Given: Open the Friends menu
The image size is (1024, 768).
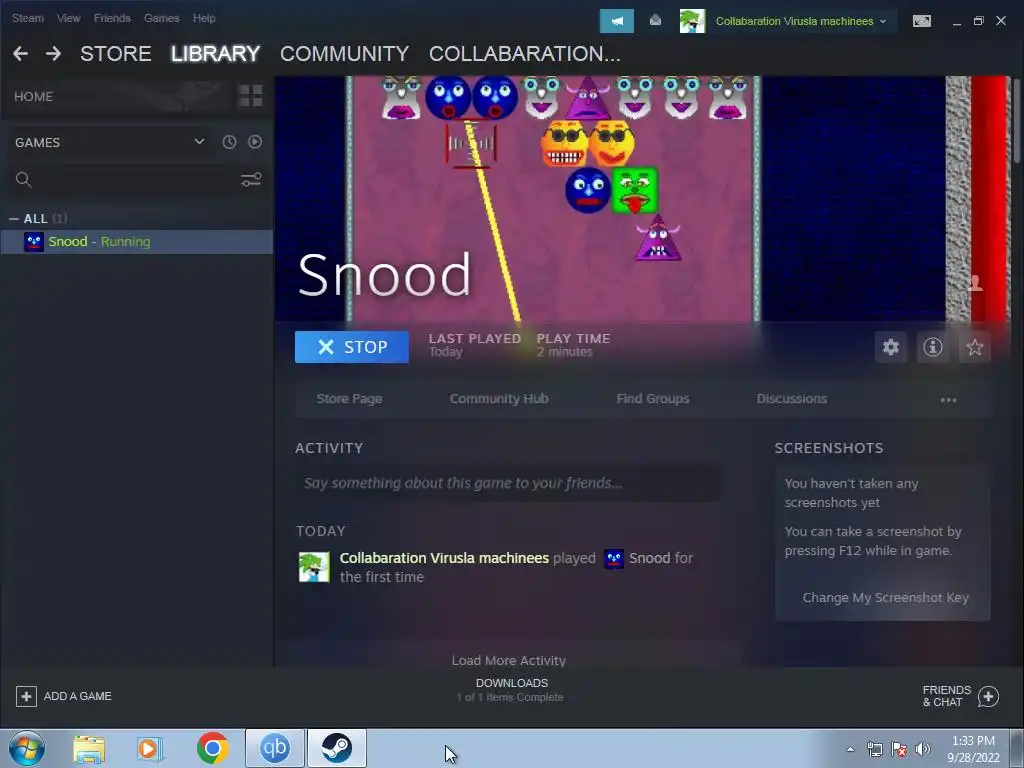Looking at the screenshot, I should (x=112, y=18).
